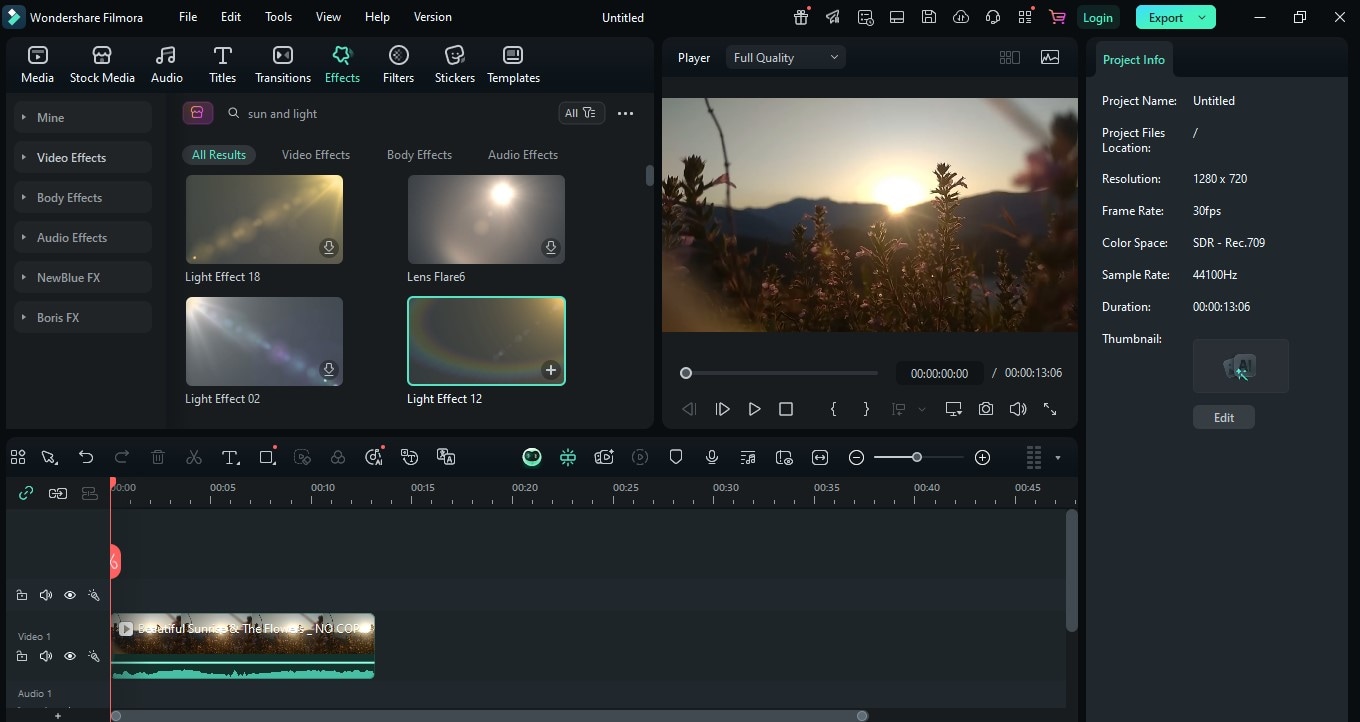Open the more options ellipsis in effects
The image size is (1360, 722).
click(x=625, y=113)
